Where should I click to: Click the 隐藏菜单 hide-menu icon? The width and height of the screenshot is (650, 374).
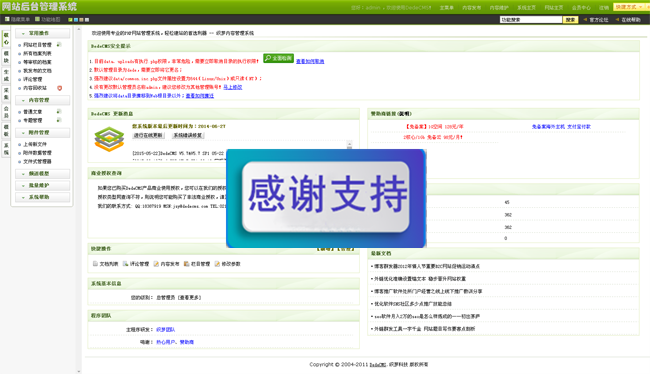7,19
